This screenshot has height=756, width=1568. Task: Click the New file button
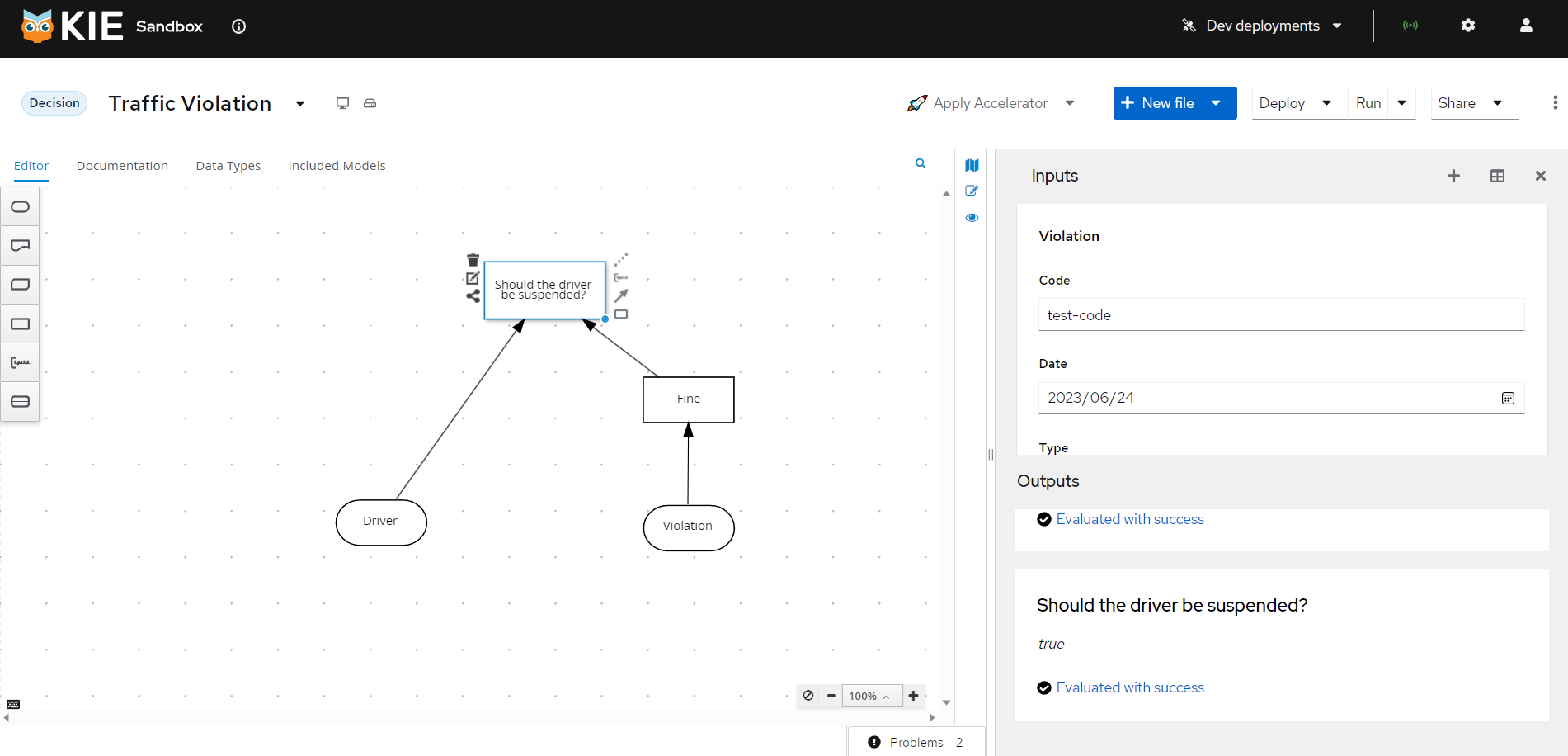(x=1157, y=103)
